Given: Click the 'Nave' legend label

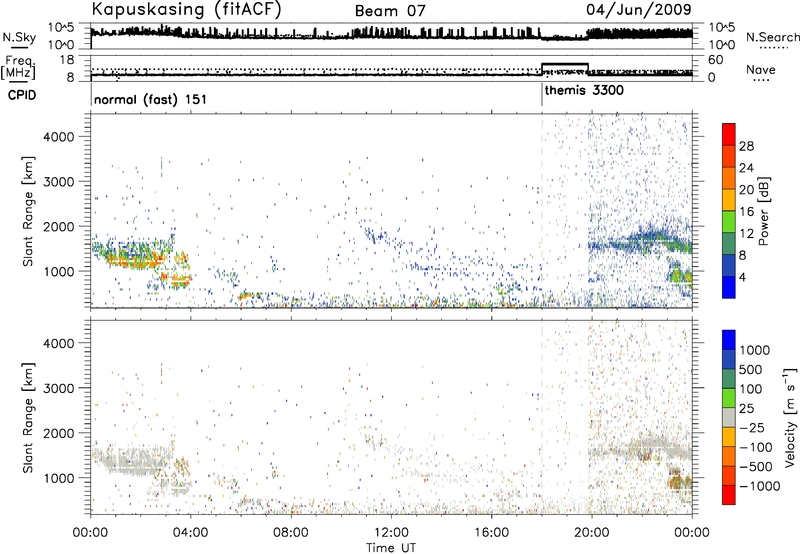Looking at the screenshot, I should tap(761, 69).
